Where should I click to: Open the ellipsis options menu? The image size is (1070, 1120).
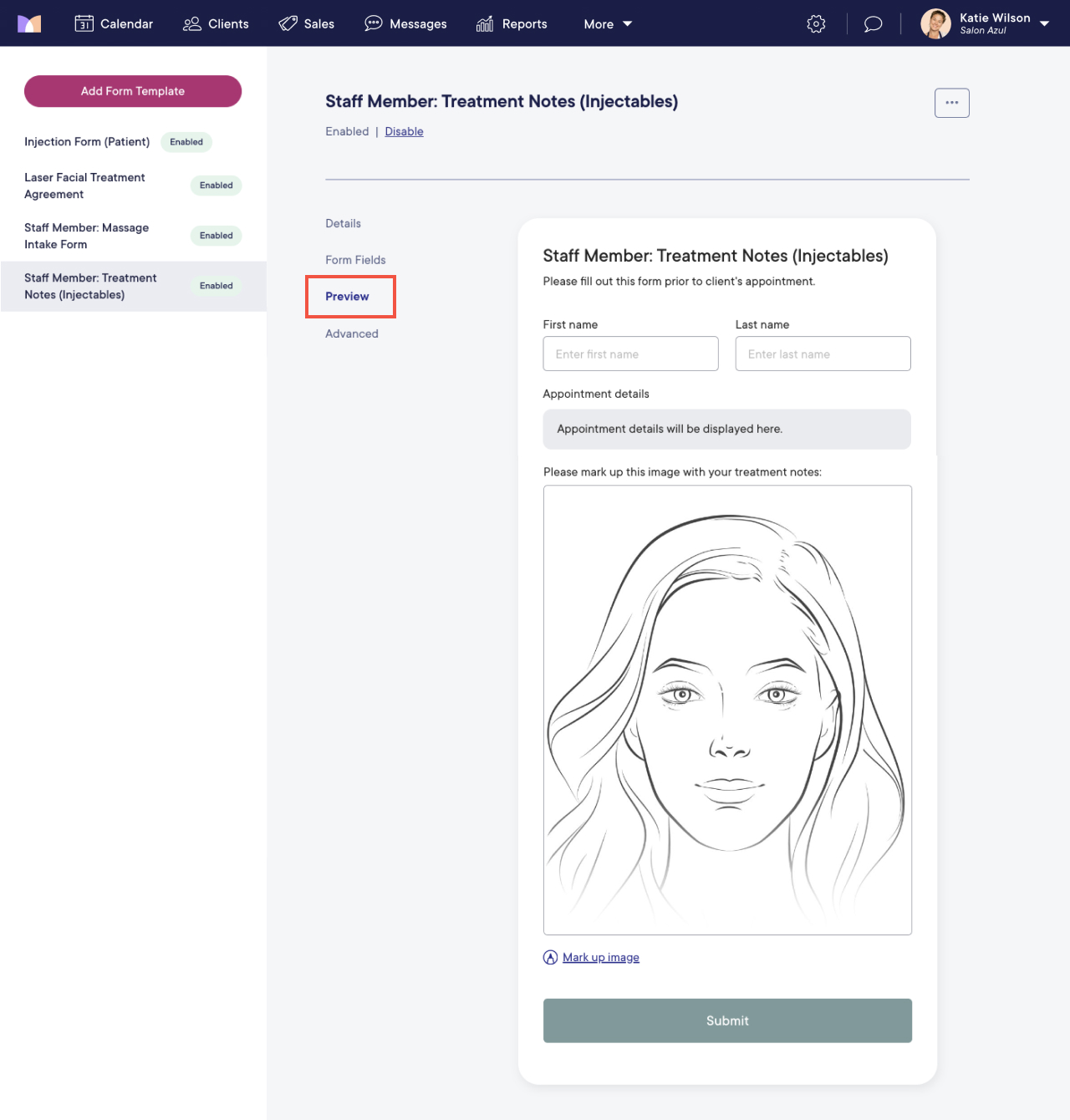[951, 102]
